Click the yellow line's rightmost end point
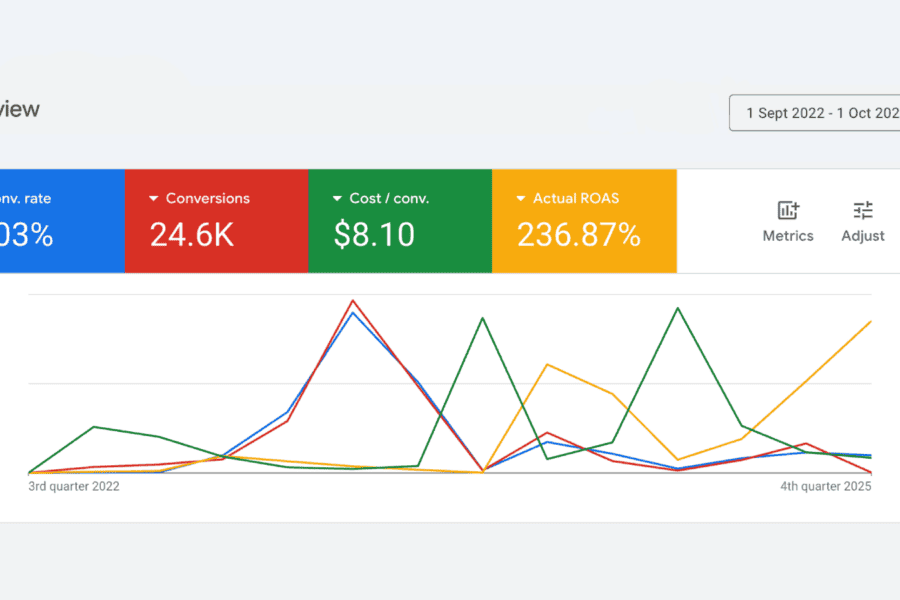 (x=870, y=322)
